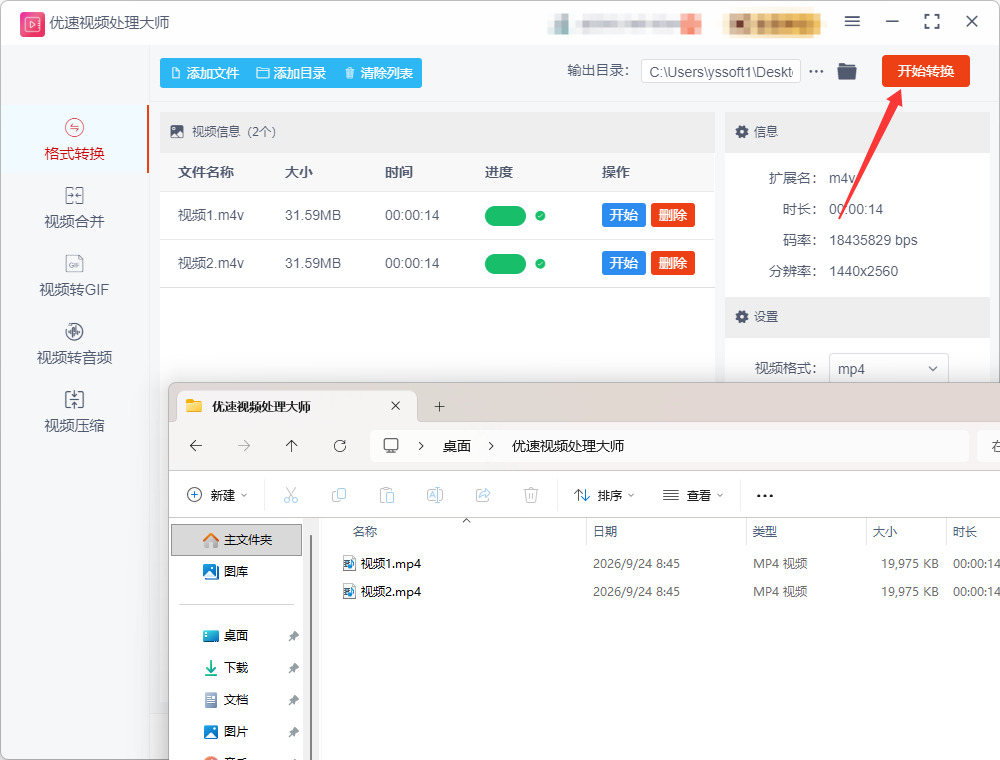Click the output directory path field
1000x760 pixels.
tap(721, 72)
